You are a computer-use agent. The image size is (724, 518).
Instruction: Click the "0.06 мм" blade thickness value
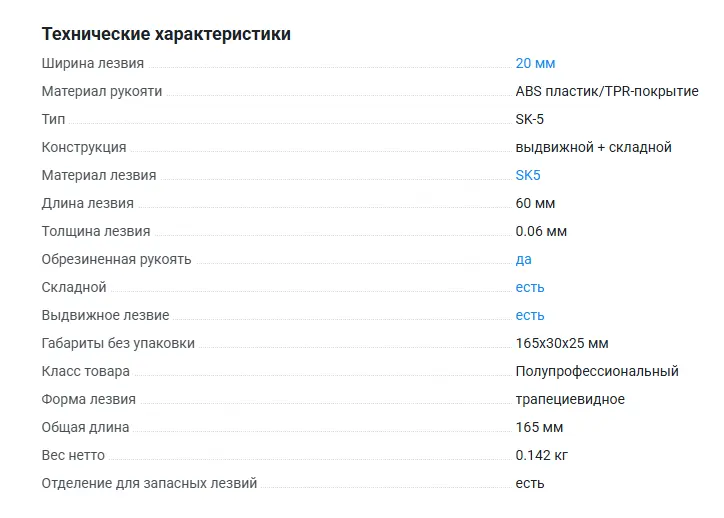point(541,231)
